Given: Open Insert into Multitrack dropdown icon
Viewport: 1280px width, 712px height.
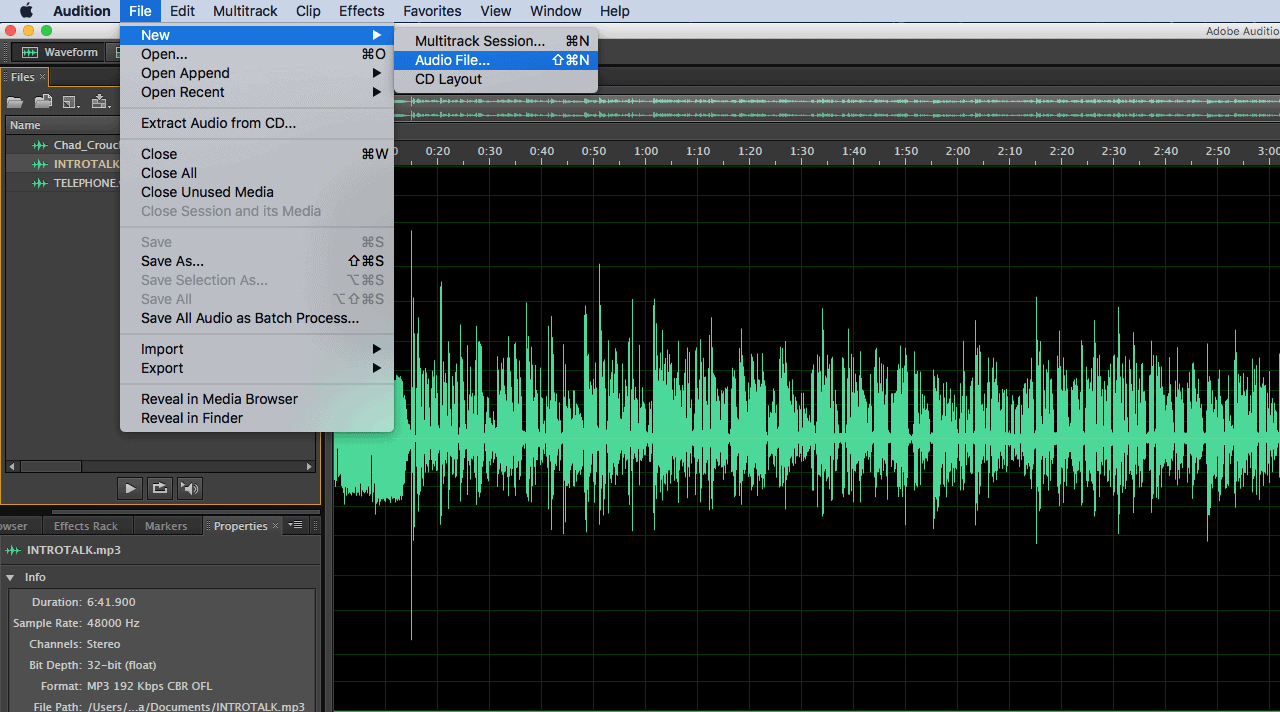Looking at the screenshot, I should click(100, 102).
